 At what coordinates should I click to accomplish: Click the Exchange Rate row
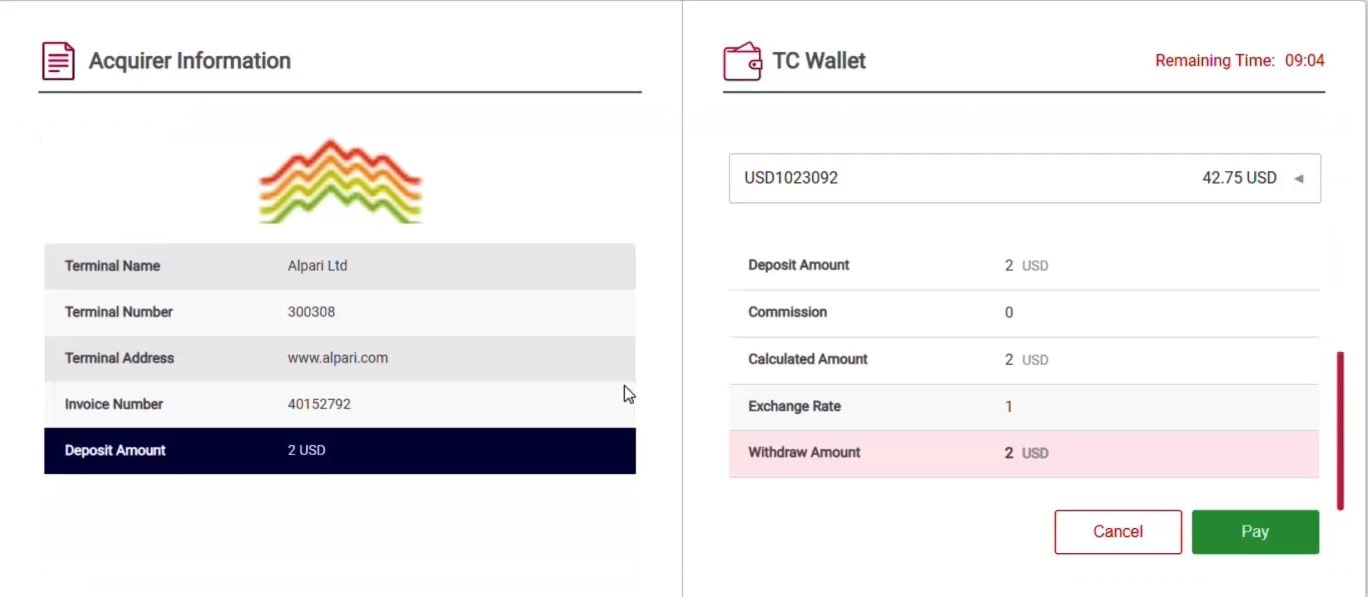tap(1024, 407)
